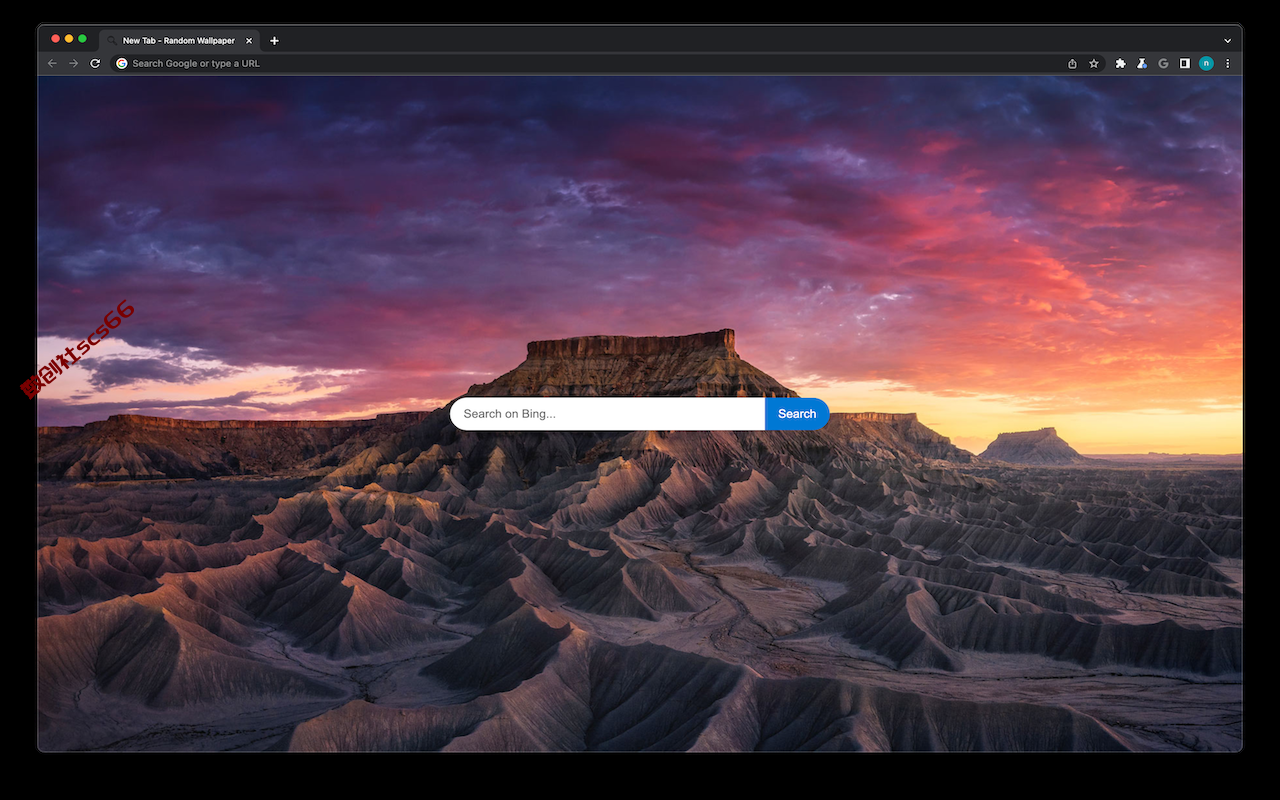Toggle the browser side panel
The width and height of the screenshot is (1280, 800).
[x=1185, y=63]
